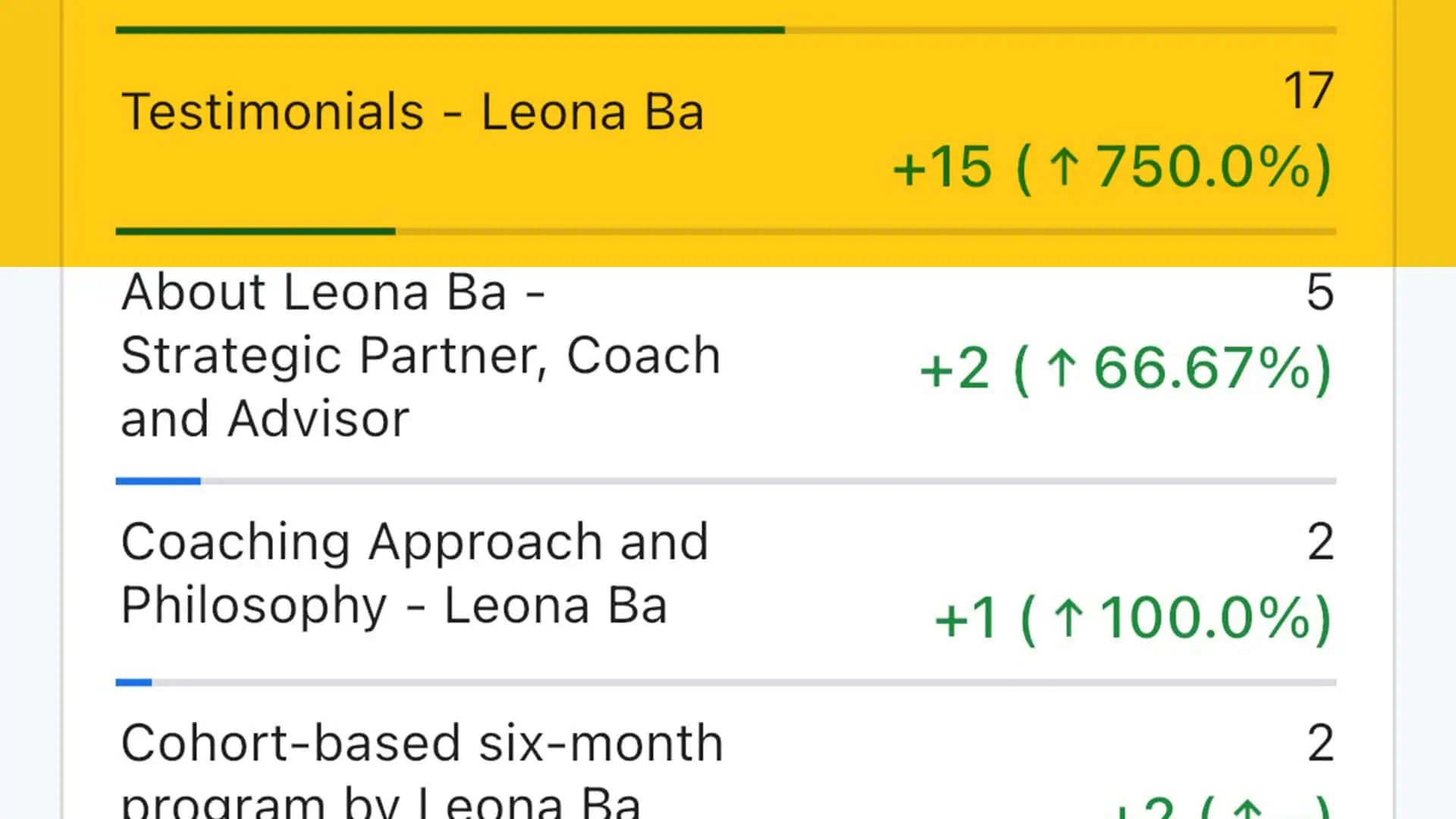The image size is (1456, 819).
Task: Click the up arrow beside 750.0%
Action: click(1064, 166)
